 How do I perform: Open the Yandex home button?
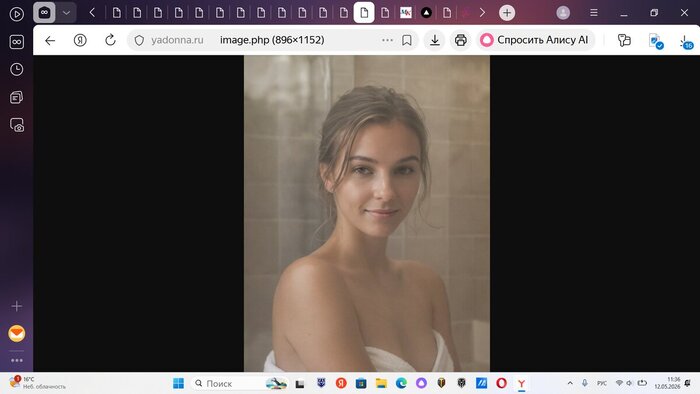tap(80, 40)
